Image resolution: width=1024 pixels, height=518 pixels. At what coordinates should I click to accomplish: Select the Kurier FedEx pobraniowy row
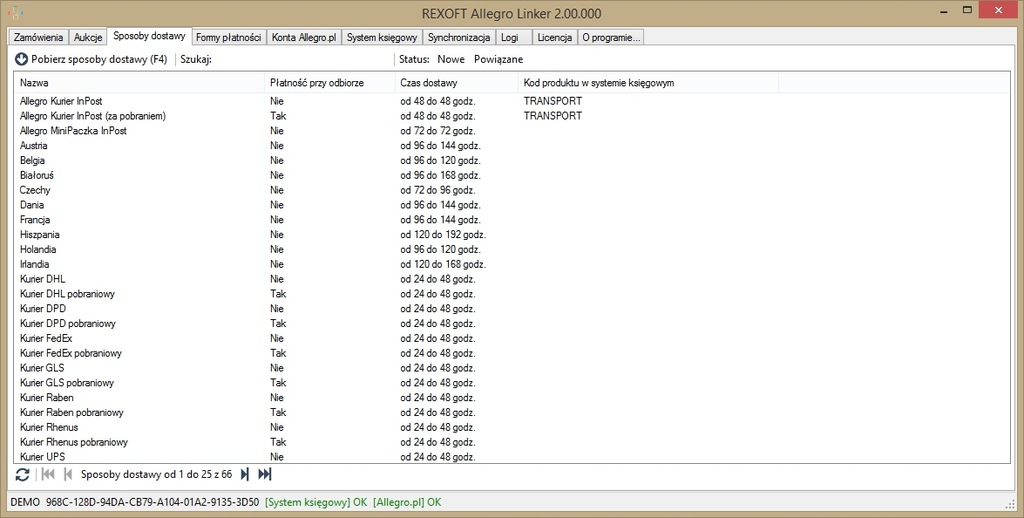tap(512, 353)
